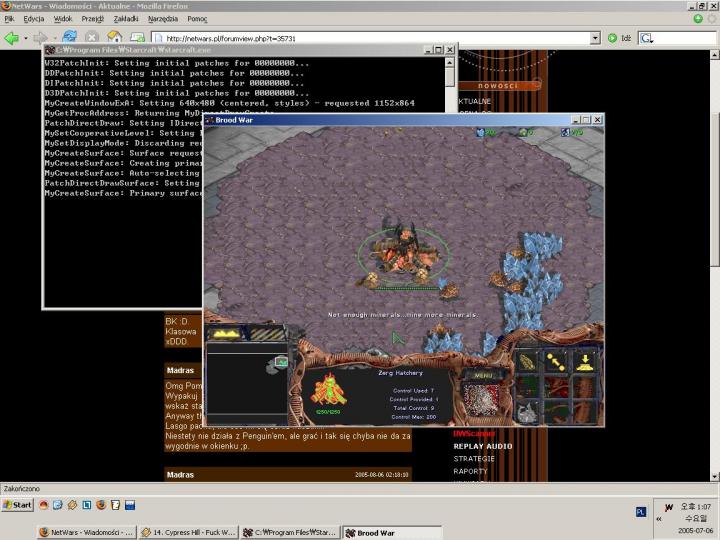Click the netwars.pl URL address field
The image size is (720, 540).
click(370, 38)
